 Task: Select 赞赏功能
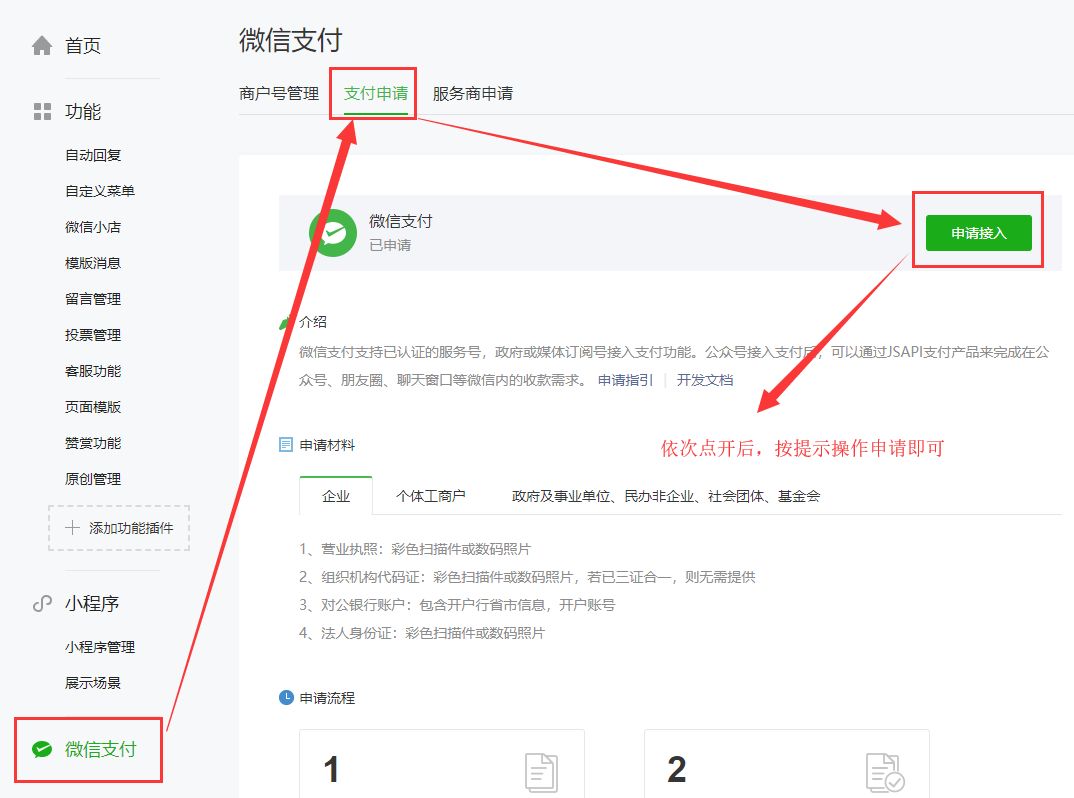point(93,443)
